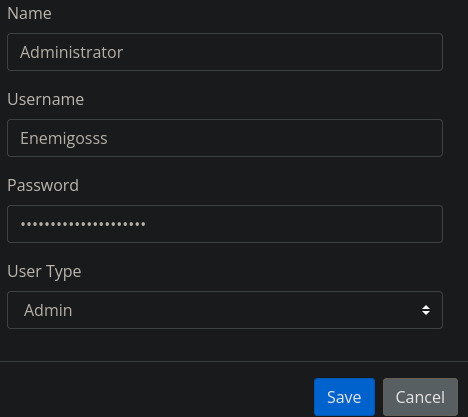Image resolution: width=468 pixels, height=417 pixels.
Task: Click on the masked password dots
Action: coord(83,224)
